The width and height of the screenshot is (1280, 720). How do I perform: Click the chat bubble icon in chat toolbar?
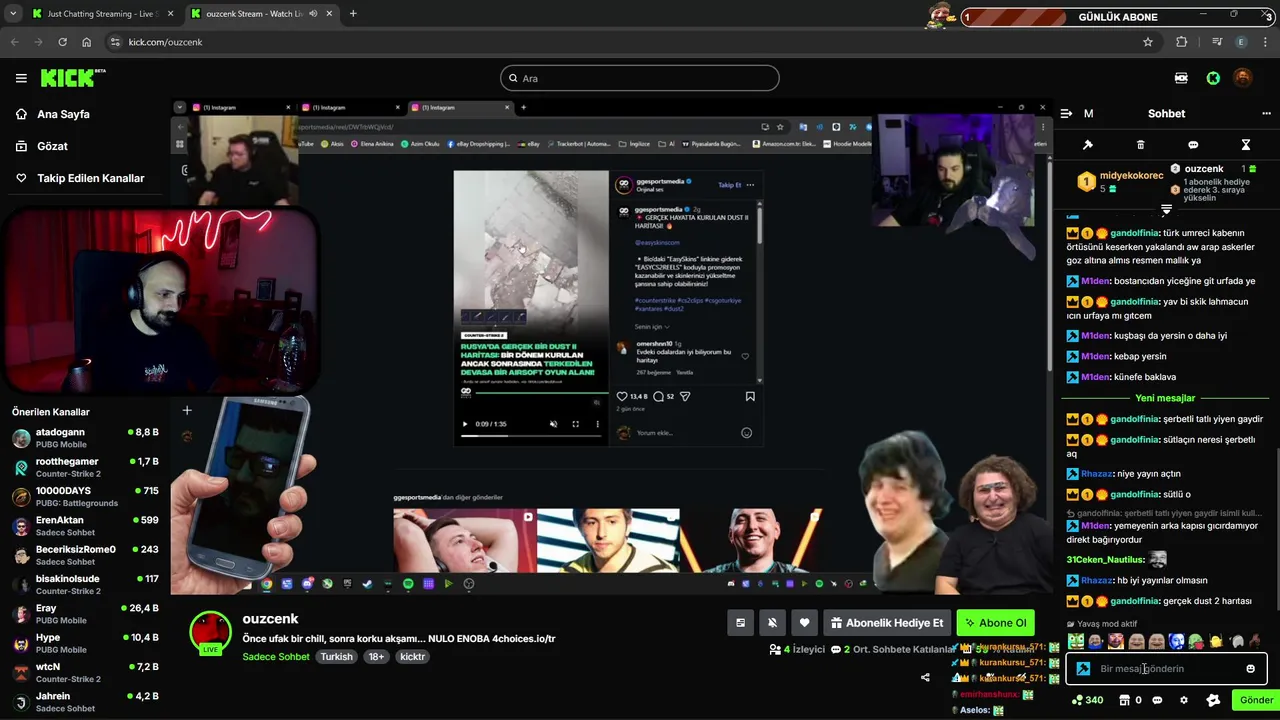click(x=1193, y=145)
